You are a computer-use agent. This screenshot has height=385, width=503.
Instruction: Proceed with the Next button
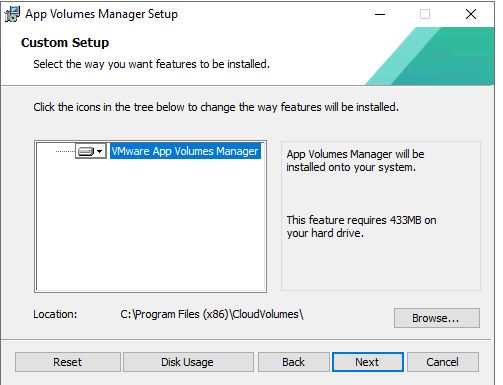tap(368, 362)
